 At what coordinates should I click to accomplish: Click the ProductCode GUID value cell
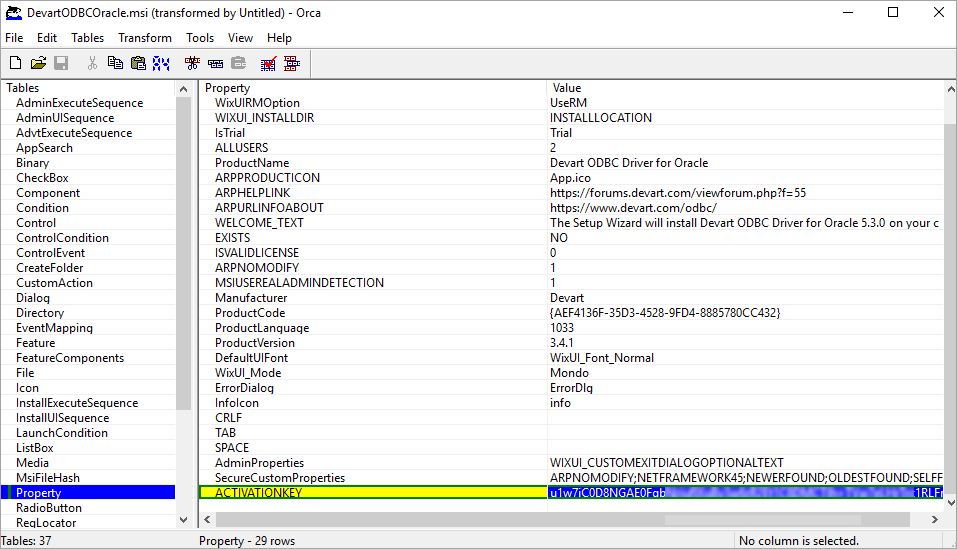click(x=745, y=313)
